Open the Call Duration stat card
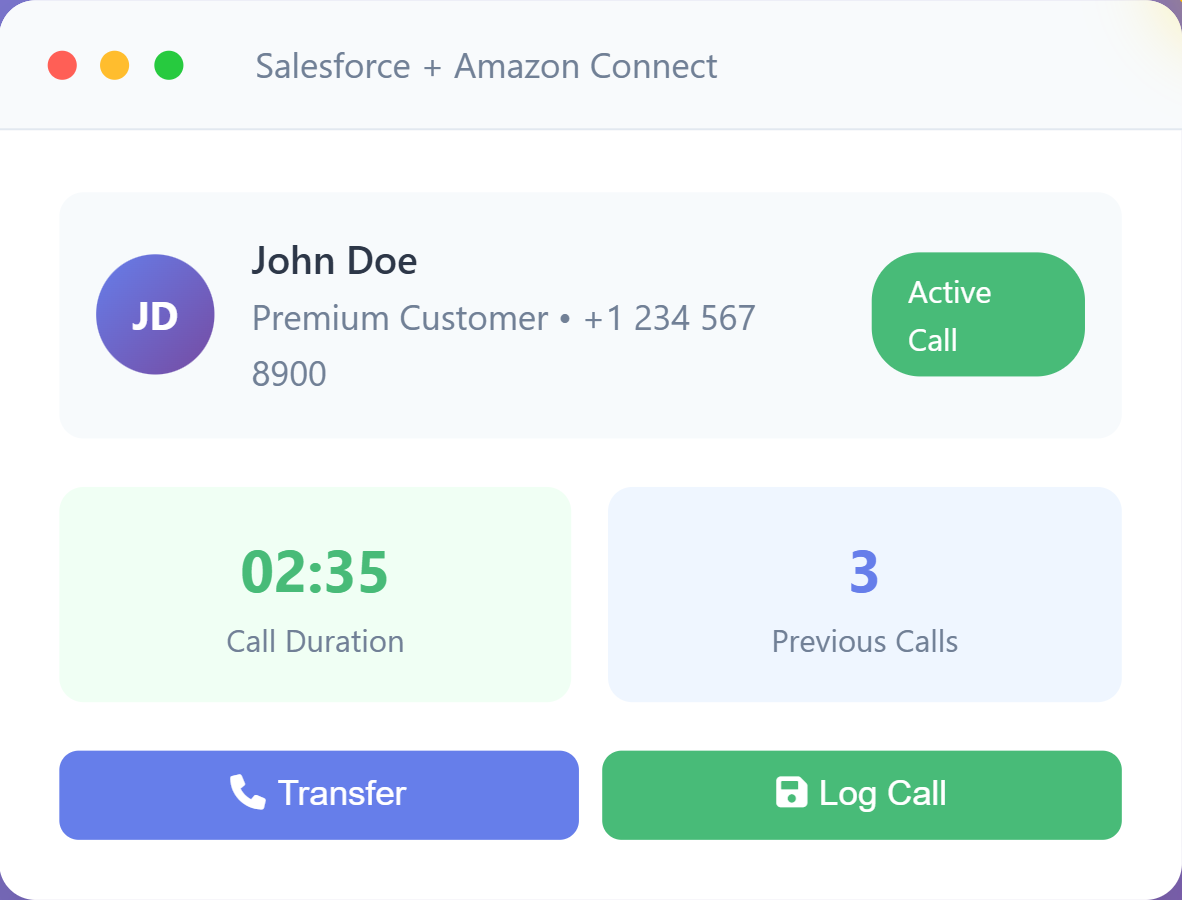Screen dimensions: 1182x900 [x=315, y=595]
